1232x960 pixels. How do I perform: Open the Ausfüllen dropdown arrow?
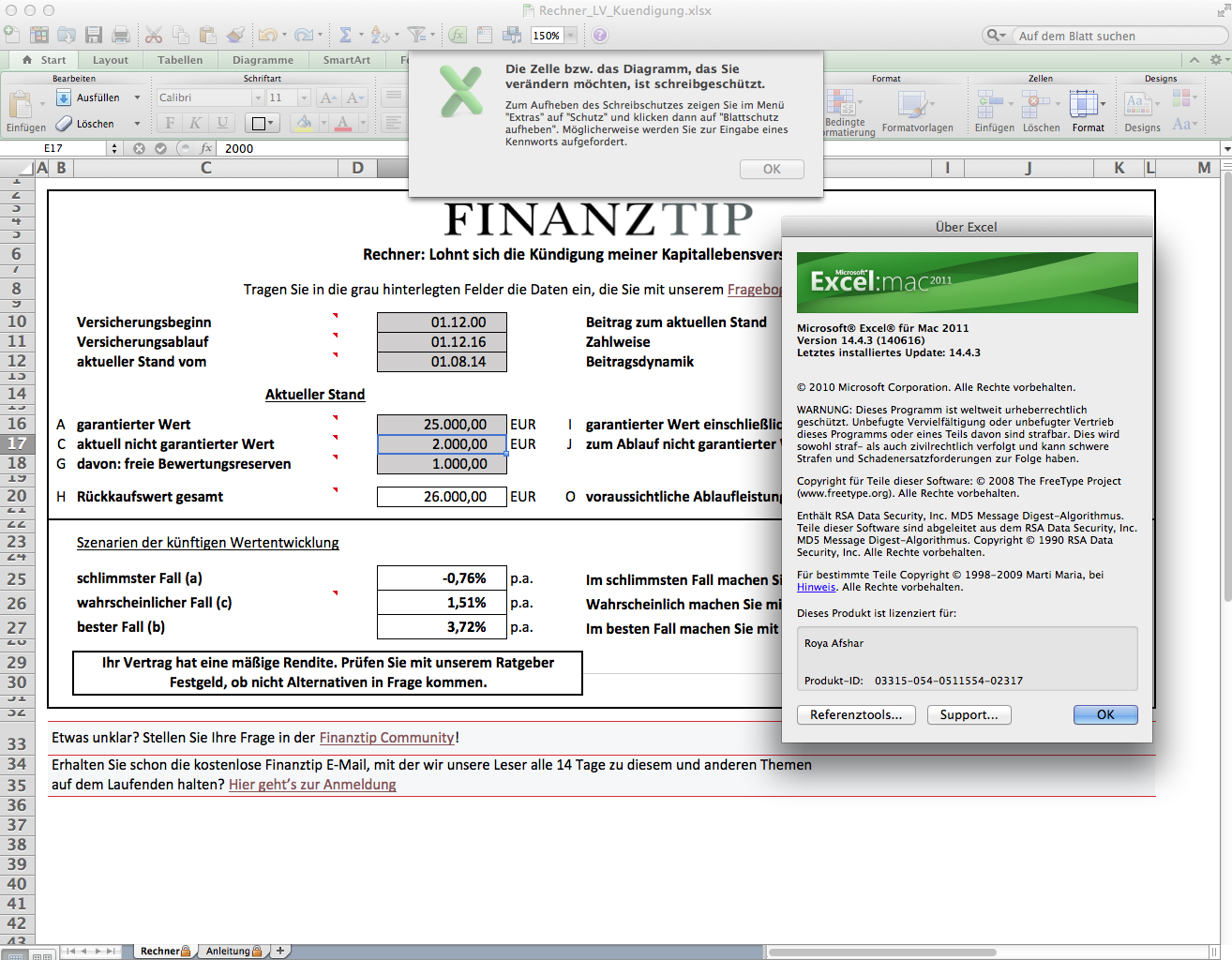pos(137,97)
